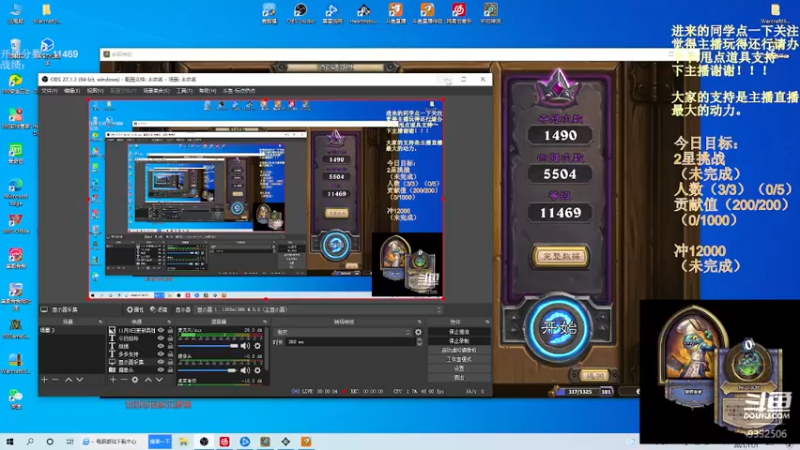Click the transition 时长 duration input field
This screenshot has width=800, height=450.
351,342
